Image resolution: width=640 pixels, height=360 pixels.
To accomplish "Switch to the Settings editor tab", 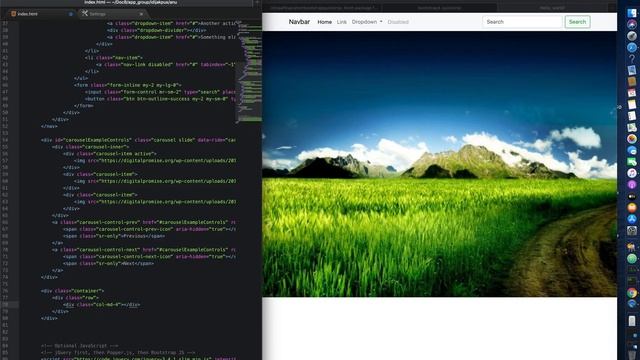I will click(x=112, y=13).
